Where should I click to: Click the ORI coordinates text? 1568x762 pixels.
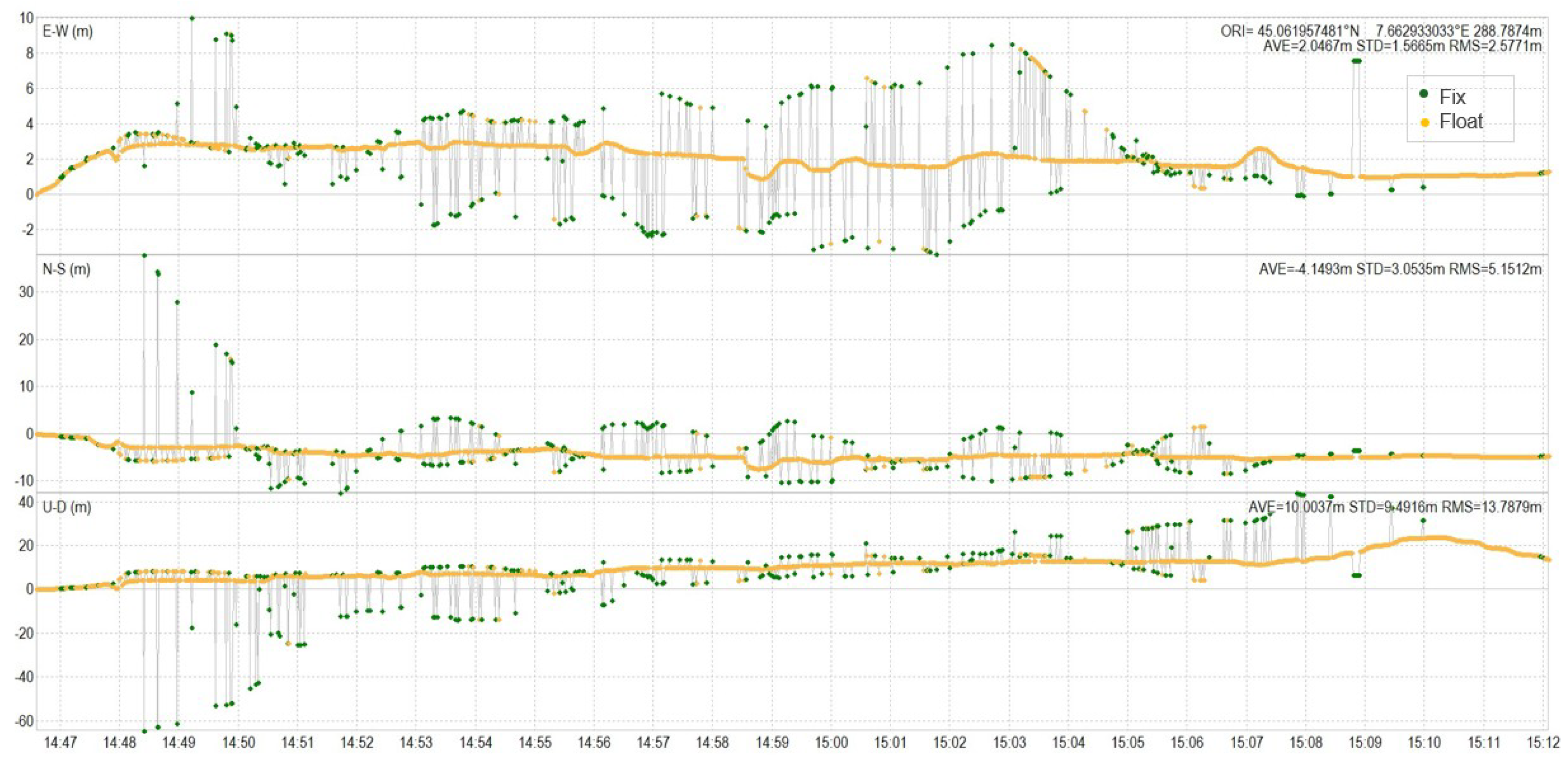click(x=1381, y=31)
